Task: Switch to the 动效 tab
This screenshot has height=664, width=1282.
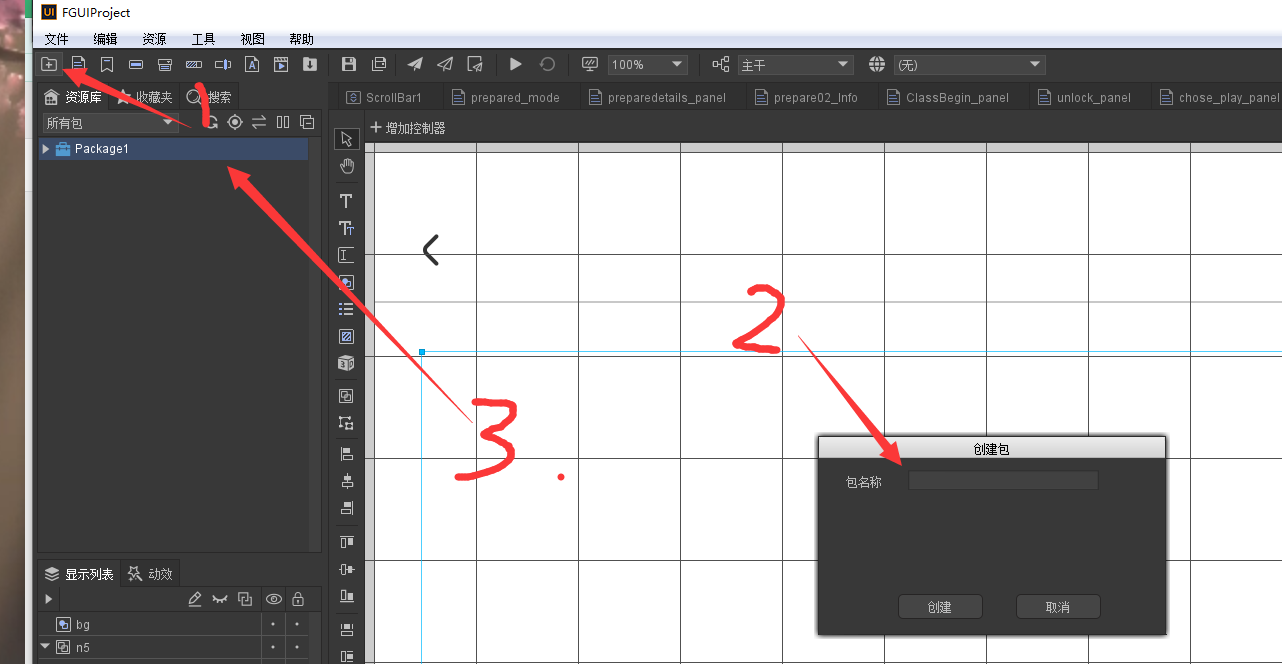Action: point(150,573)
